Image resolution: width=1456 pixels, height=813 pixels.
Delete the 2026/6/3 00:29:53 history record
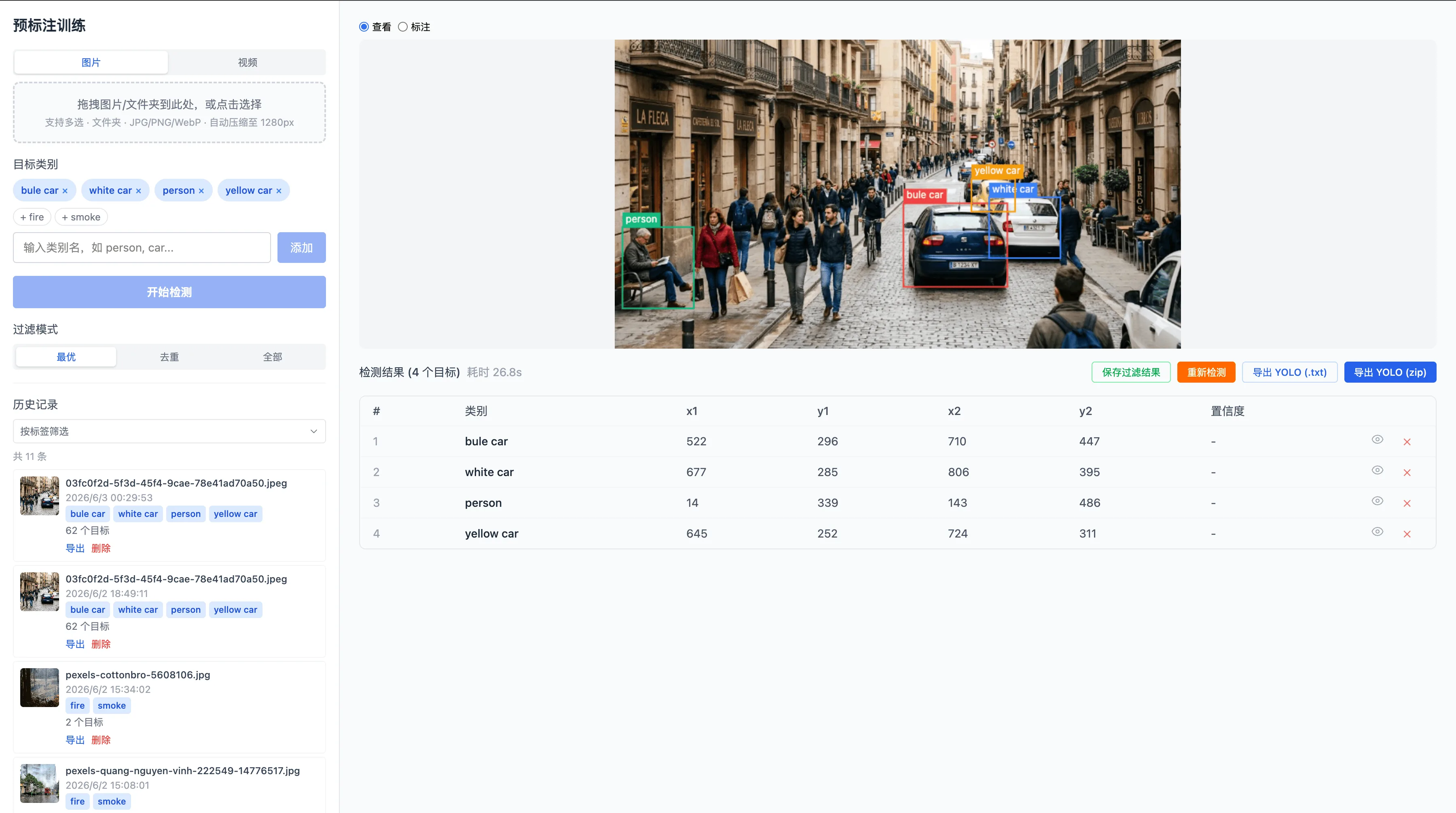[101, 548]
